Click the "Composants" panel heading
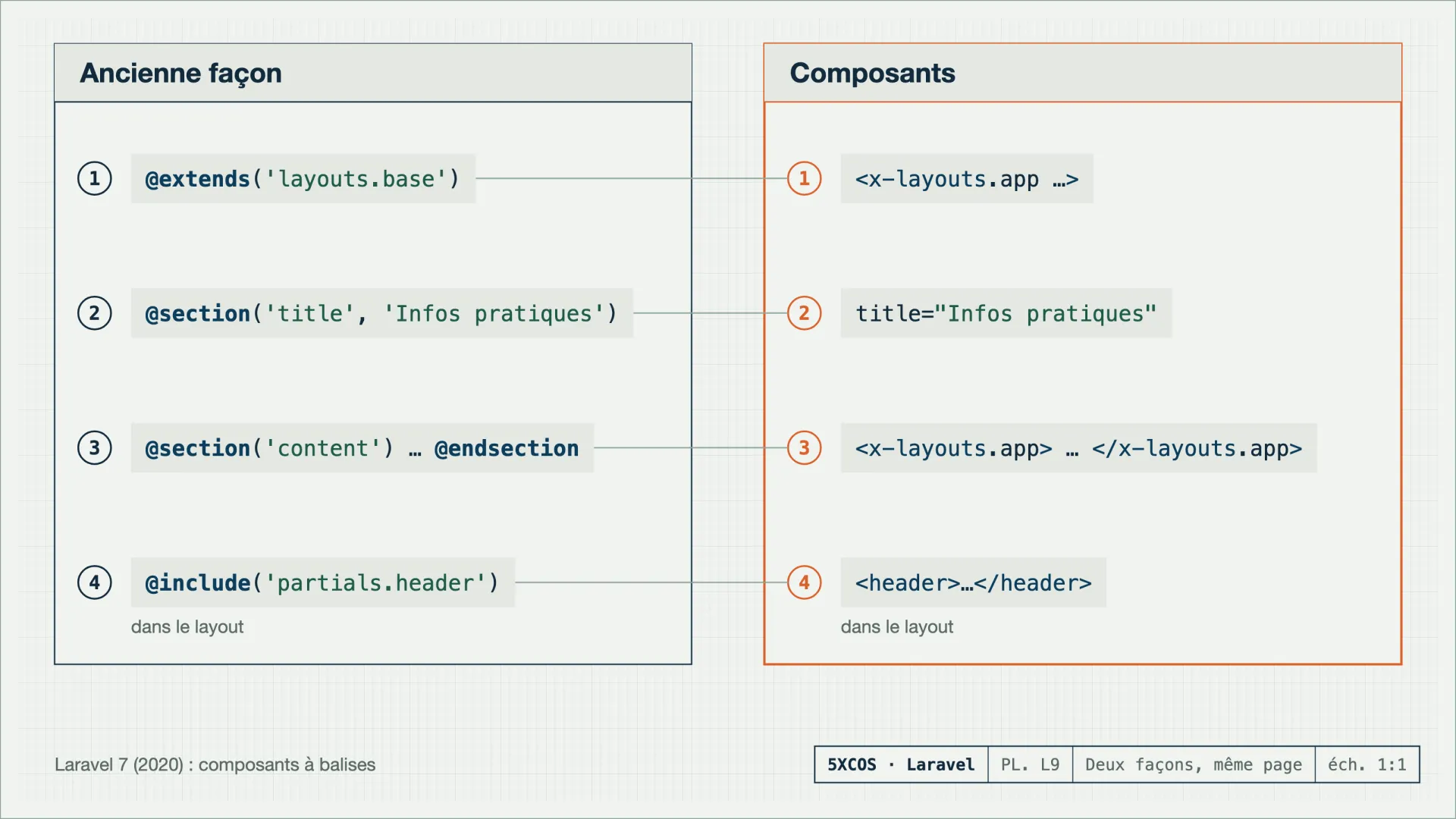Screen dimensions: 1456x819 pyautogui.click(x=872, y=73)
